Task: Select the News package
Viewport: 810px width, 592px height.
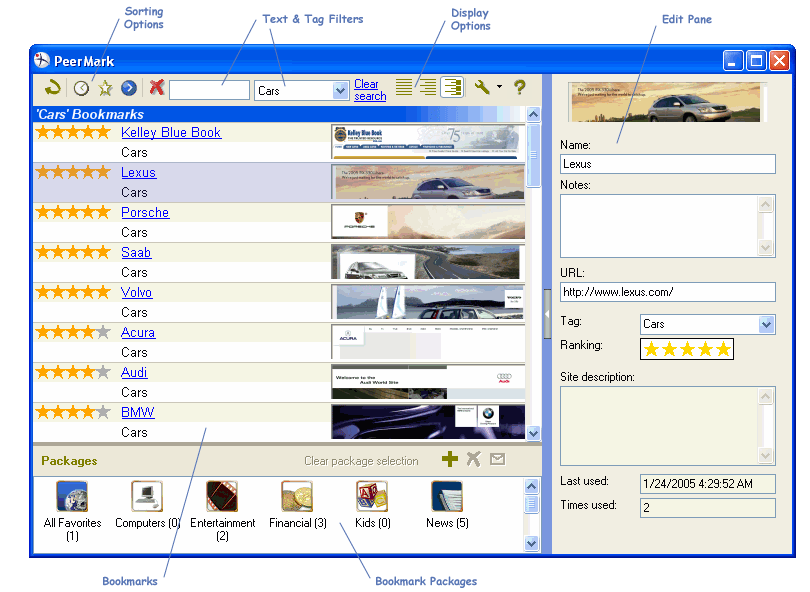Action: click(447, 505)
